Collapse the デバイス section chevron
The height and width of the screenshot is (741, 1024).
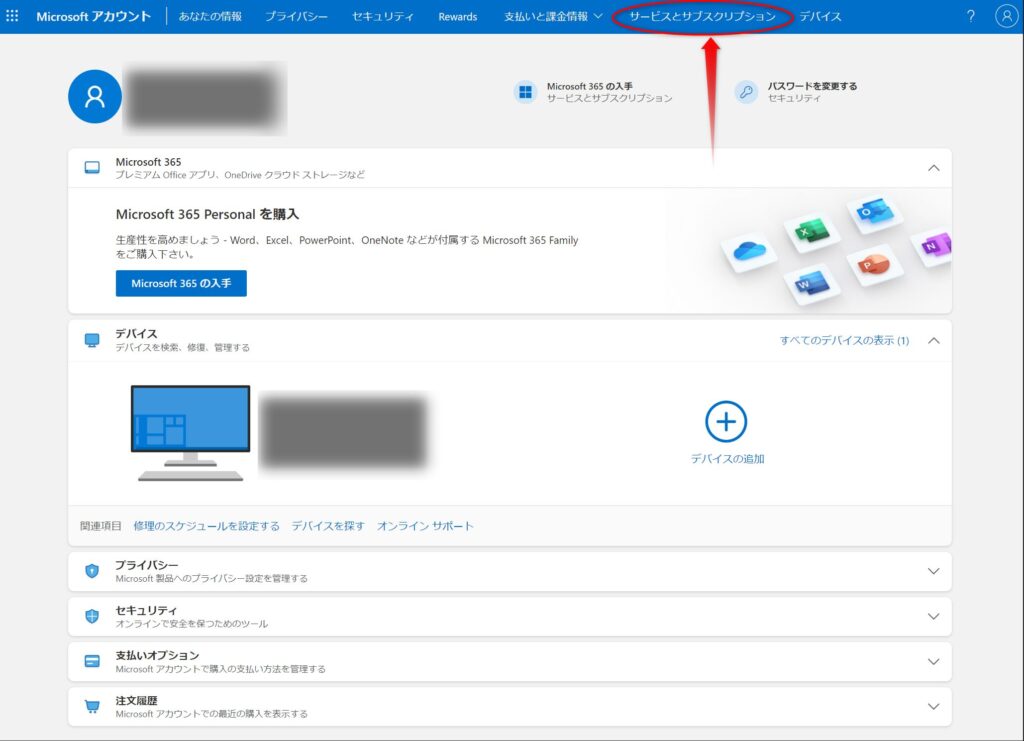tap(933, 340)
